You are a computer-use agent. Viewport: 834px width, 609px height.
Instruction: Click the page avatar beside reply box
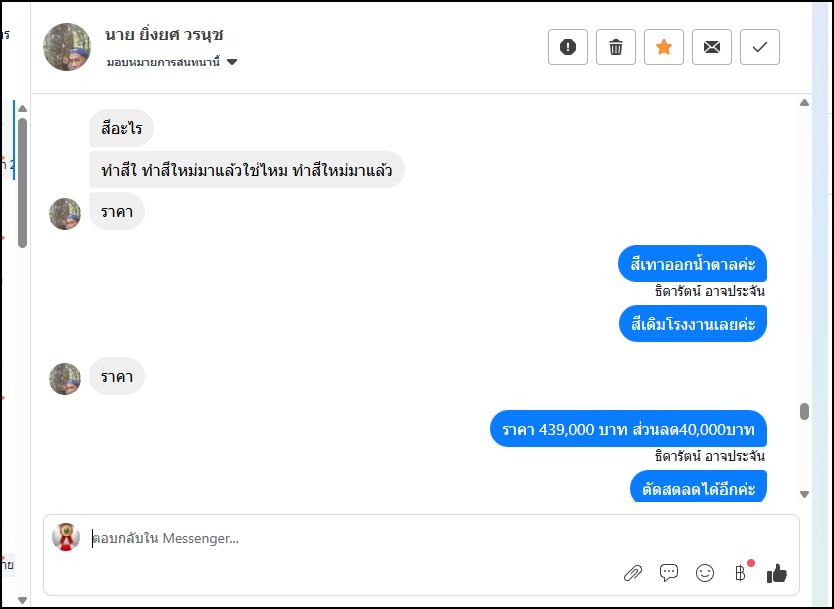click(x=66, y=537)
